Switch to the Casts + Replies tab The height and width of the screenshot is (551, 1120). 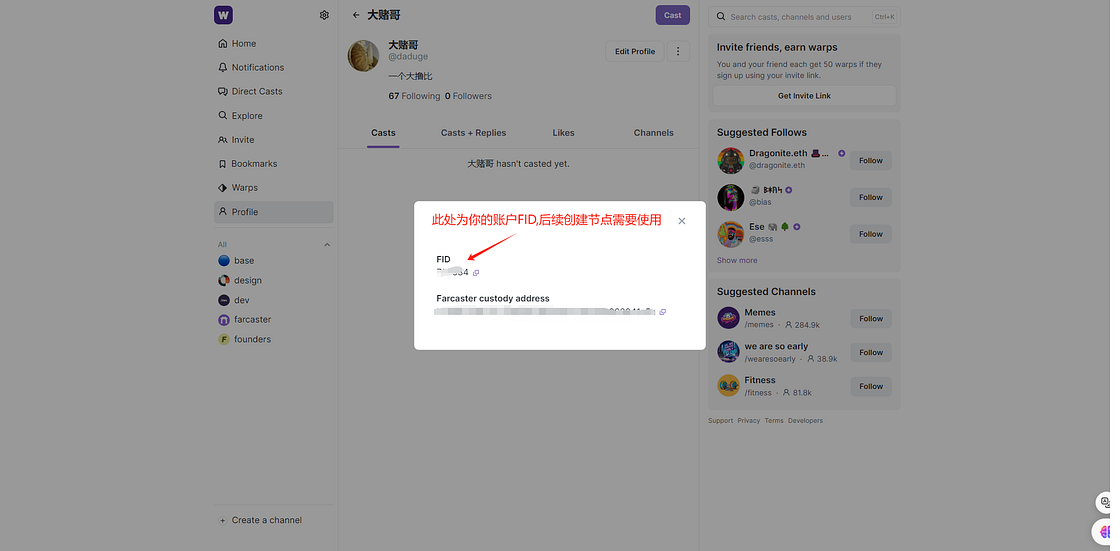coord(473,133)
